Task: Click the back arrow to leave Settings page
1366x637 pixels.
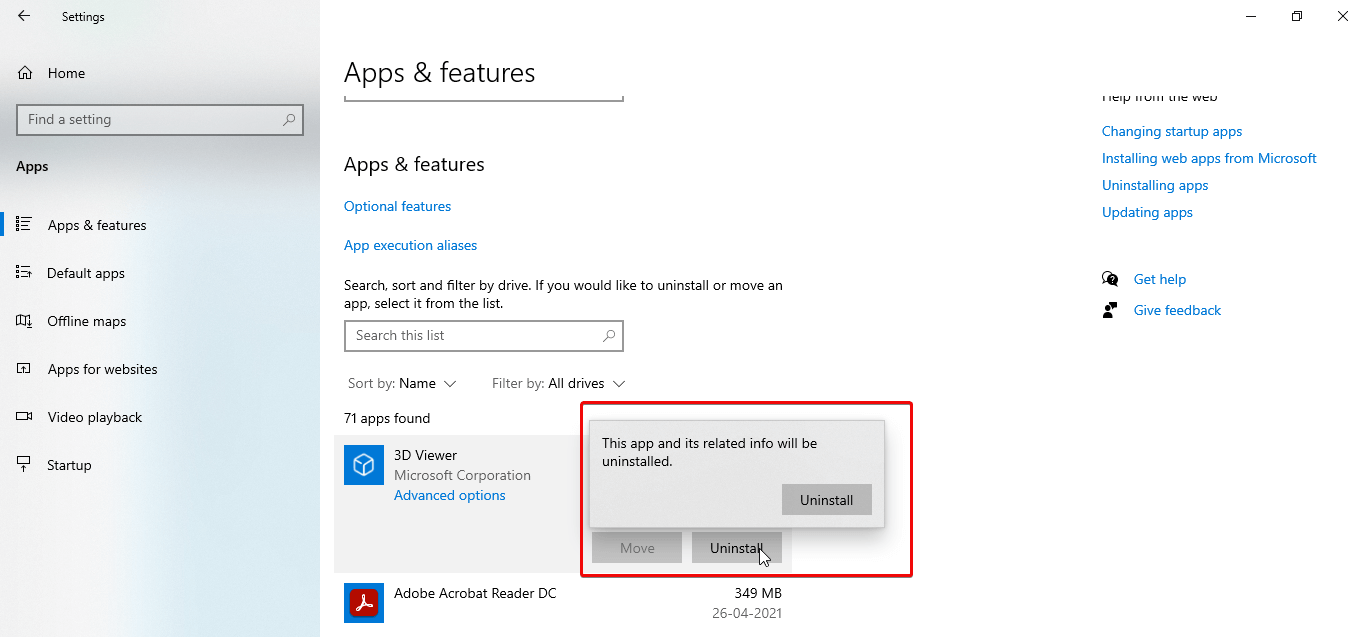Action: [x=23, y=16]
